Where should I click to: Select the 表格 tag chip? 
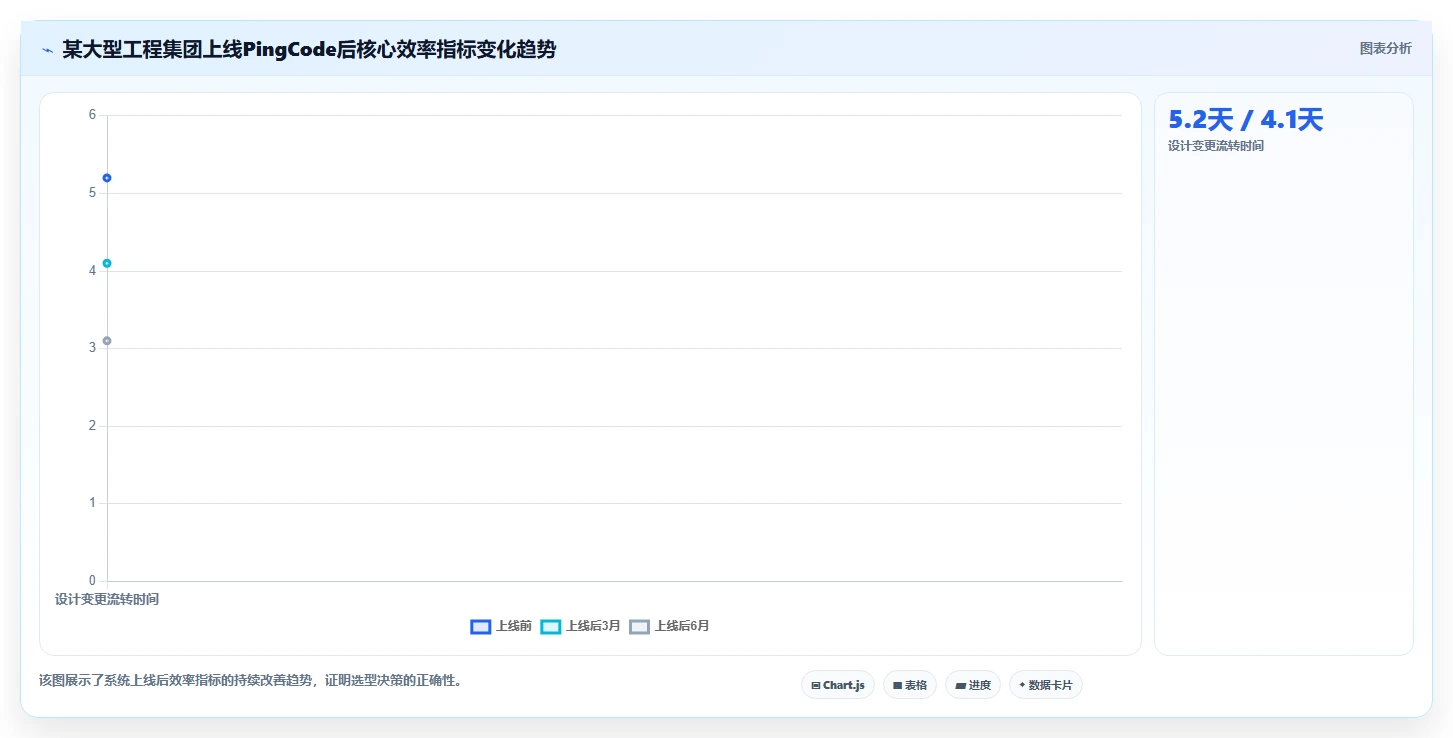[909, 685]
